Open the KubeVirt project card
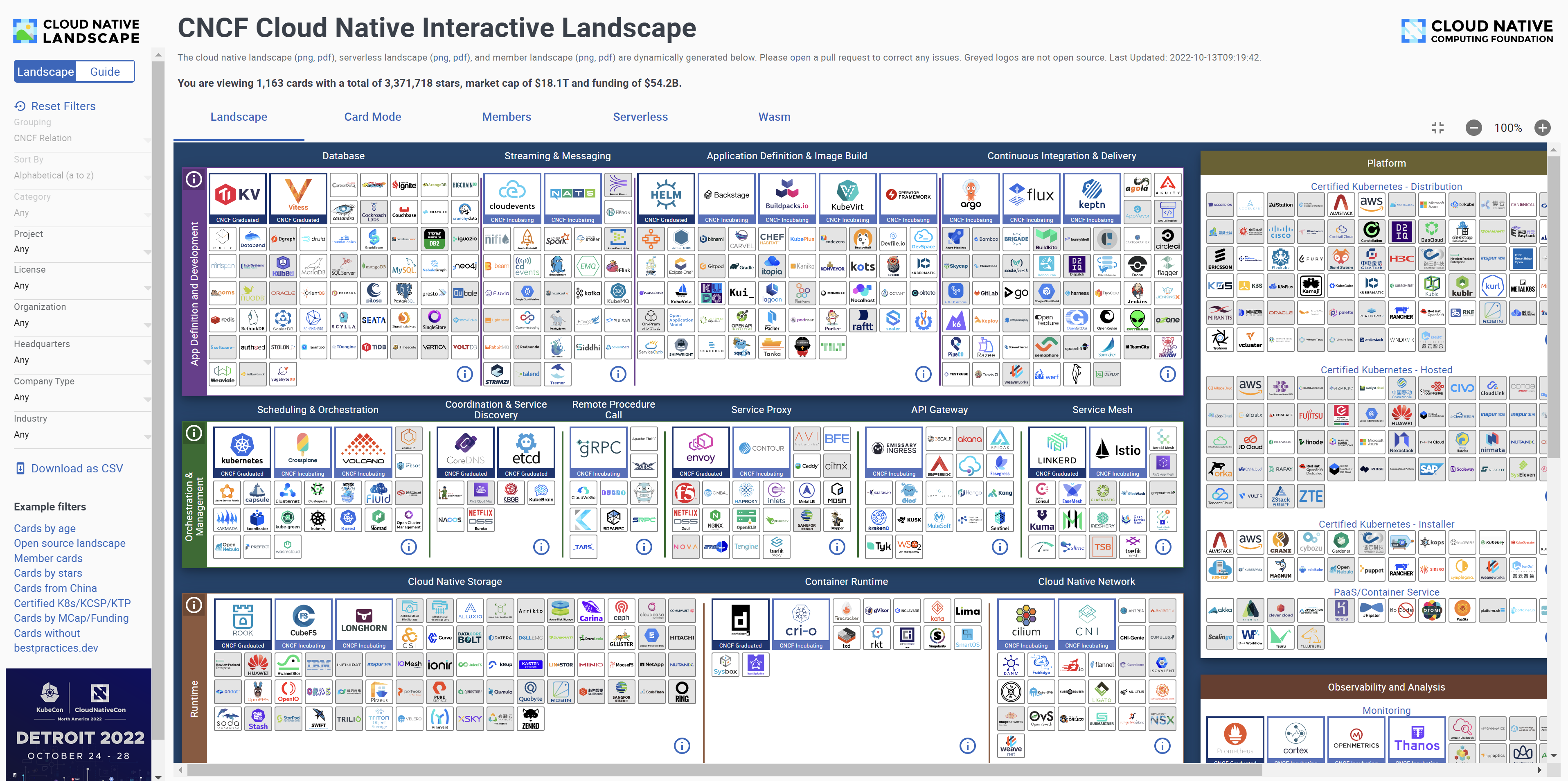Viewport: 1568px width, 781px height. click(x=848, y=199)
